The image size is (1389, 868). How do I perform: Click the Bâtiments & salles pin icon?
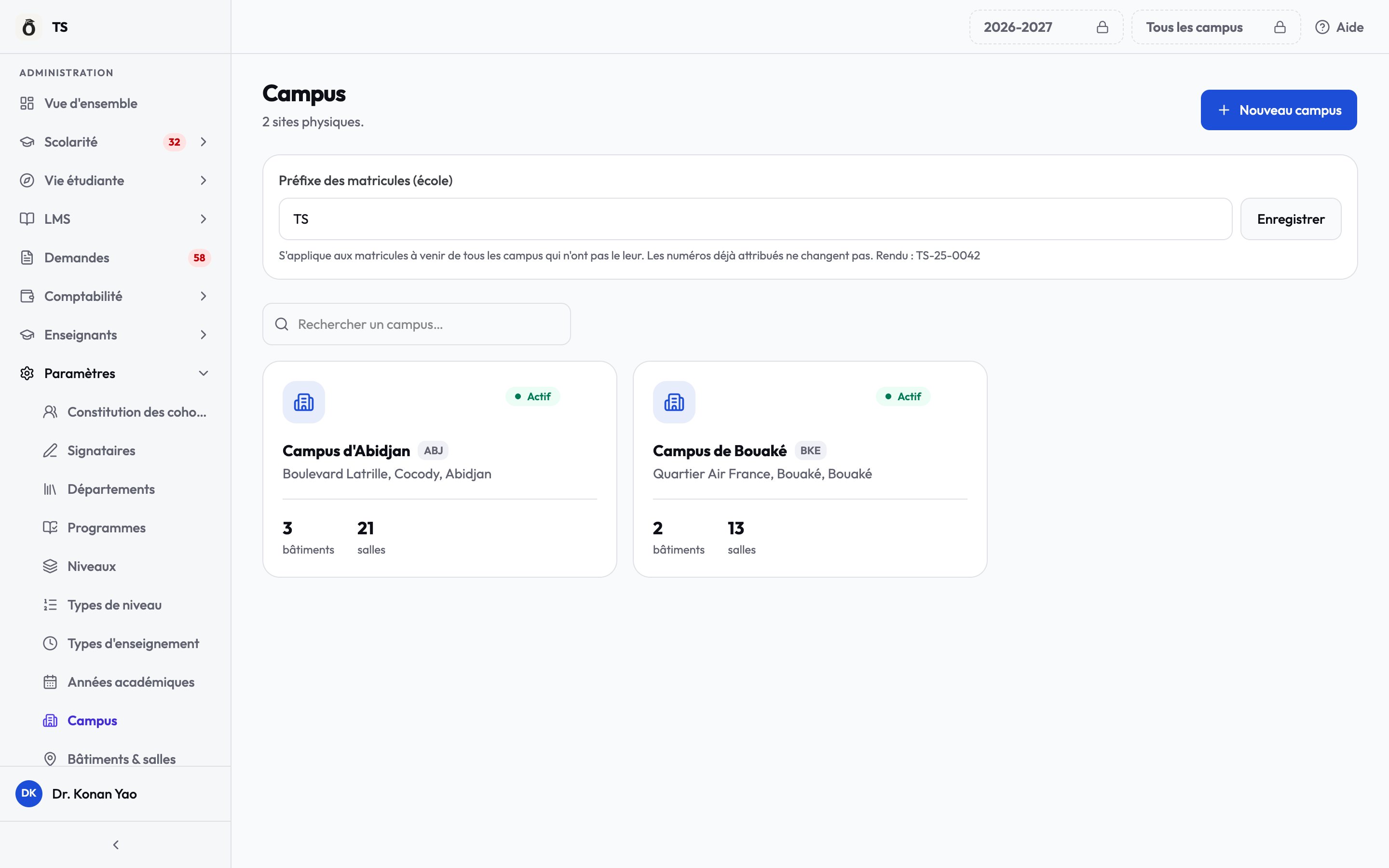coord(50,759)
